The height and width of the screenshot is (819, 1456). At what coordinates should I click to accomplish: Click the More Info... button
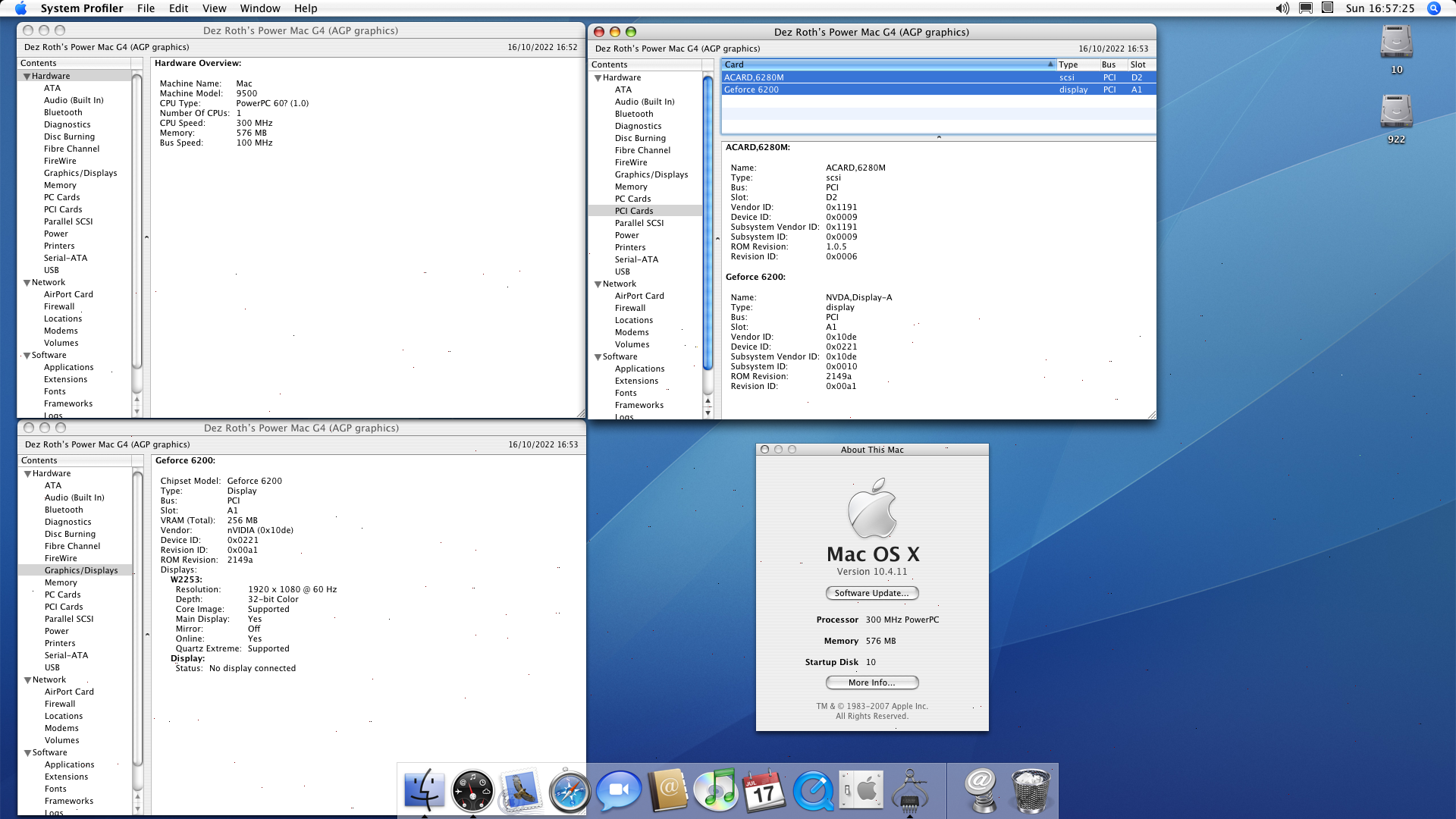coord(871,682)
